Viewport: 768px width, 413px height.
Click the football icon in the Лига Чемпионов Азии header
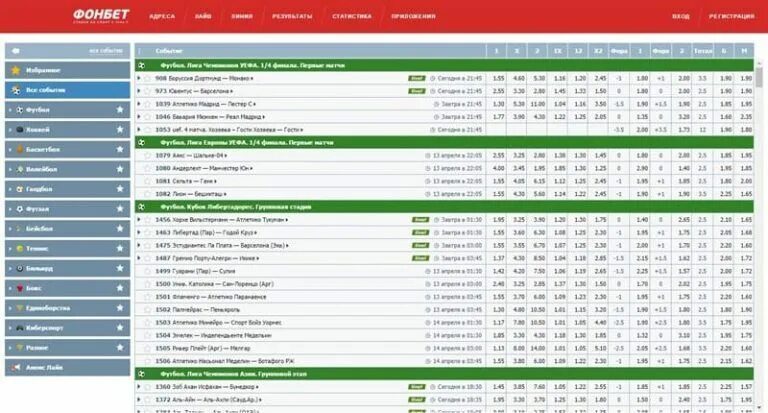tap(142, 374)
